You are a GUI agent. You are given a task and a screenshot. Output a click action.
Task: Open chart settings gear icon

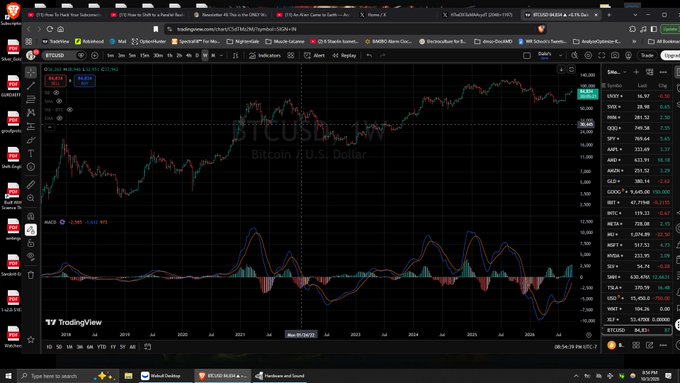pyautogui.click(x=588, y=56)
